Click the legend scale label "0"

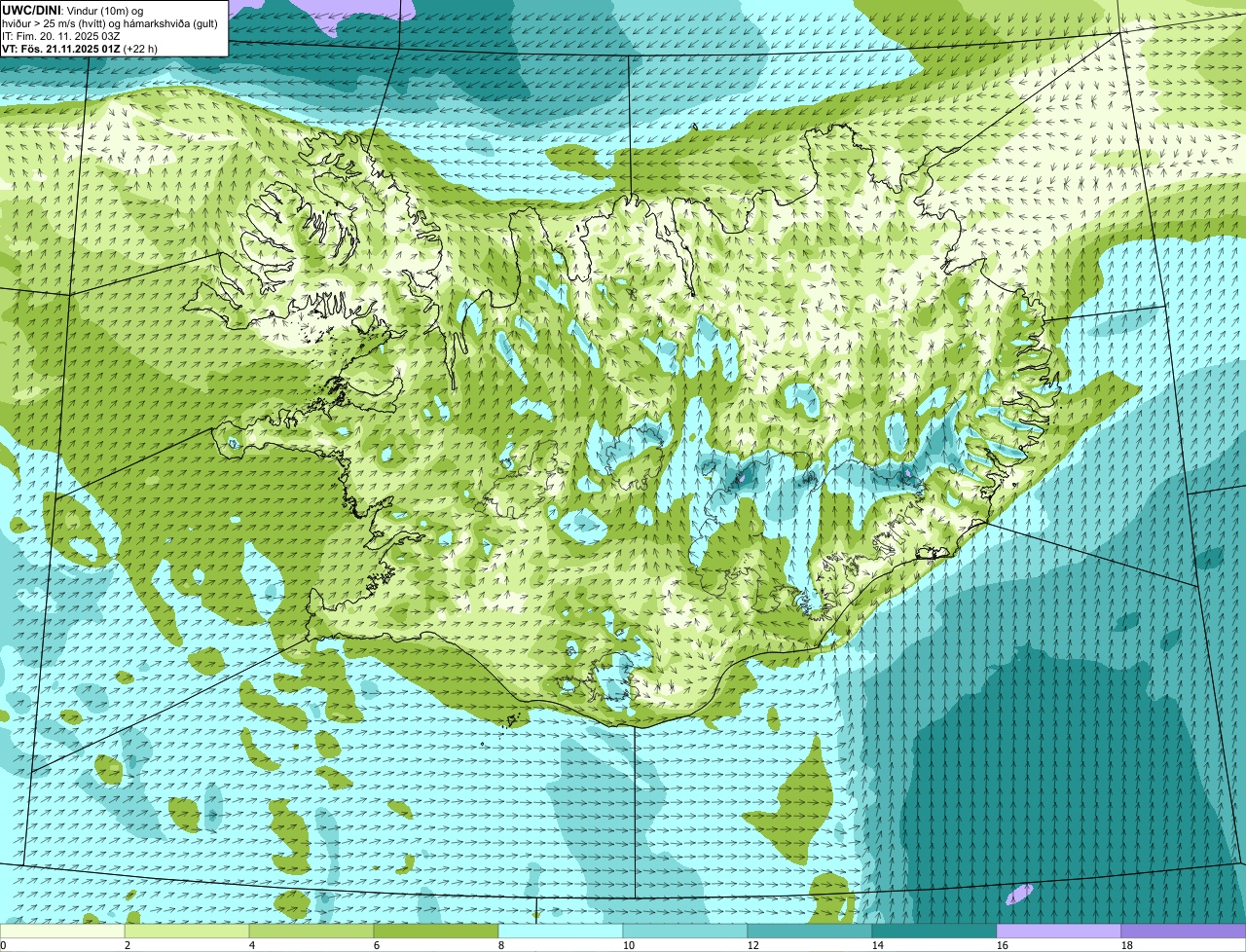click(x=4, y=945)
